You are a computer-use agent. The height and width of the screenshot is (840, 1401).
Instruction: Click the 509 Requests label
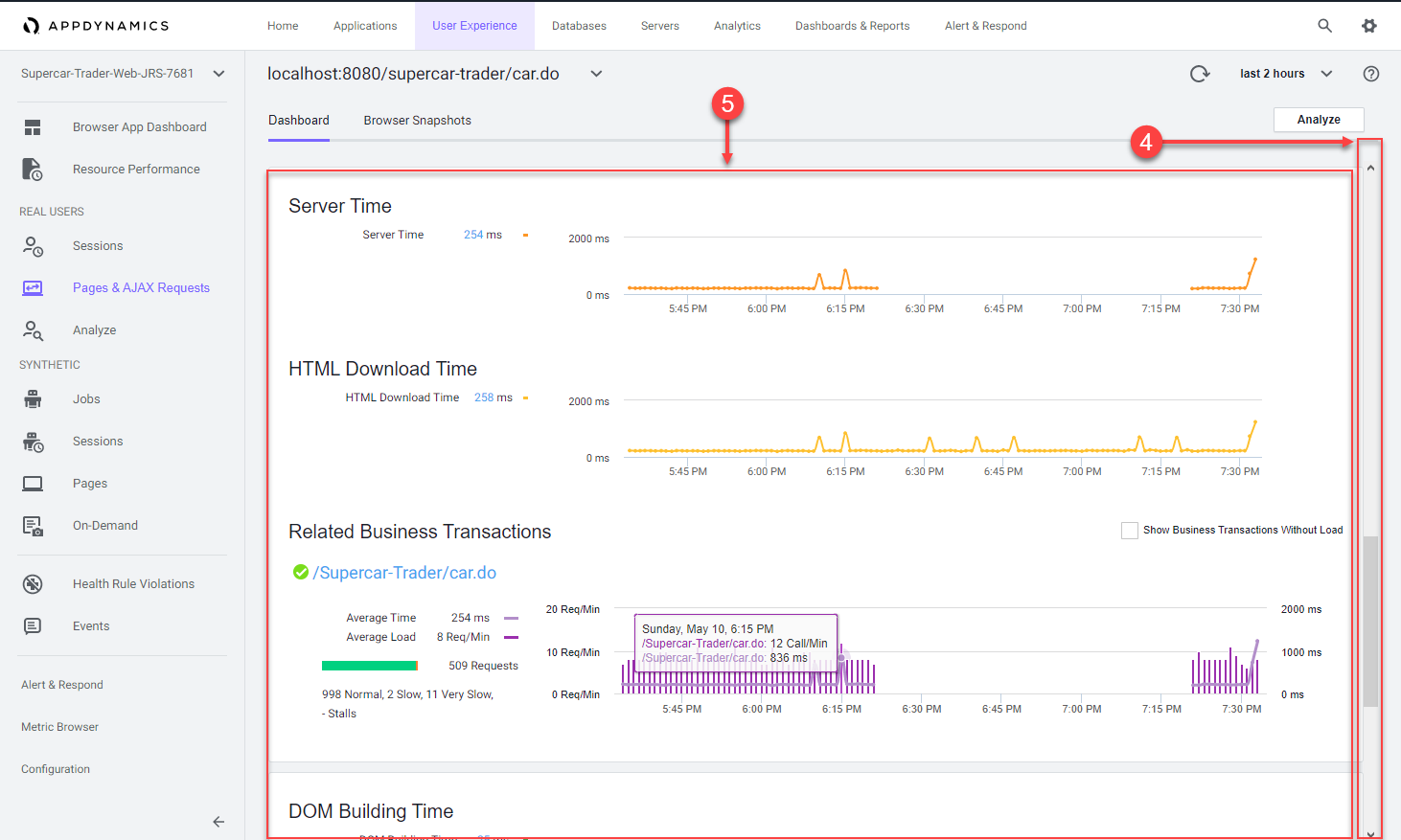pos(483,666)
